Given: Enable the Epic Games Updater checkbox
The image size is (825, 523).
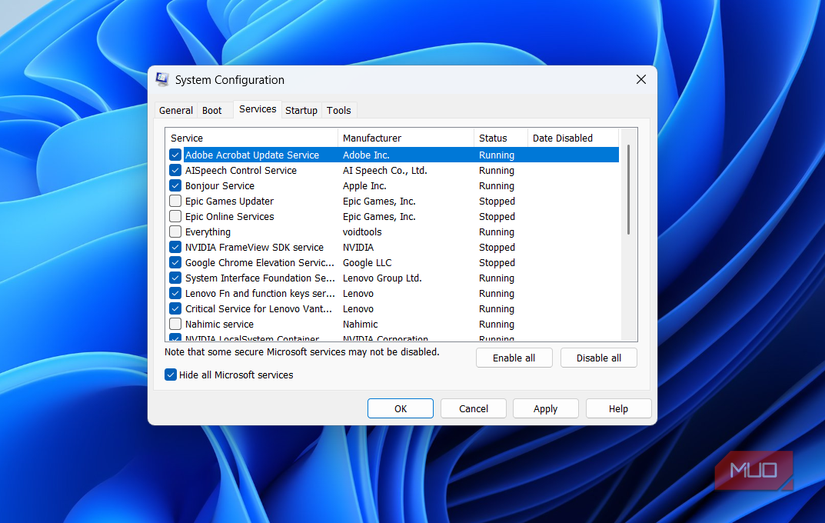Looking at the screenshot, I should tap(175, 201).
